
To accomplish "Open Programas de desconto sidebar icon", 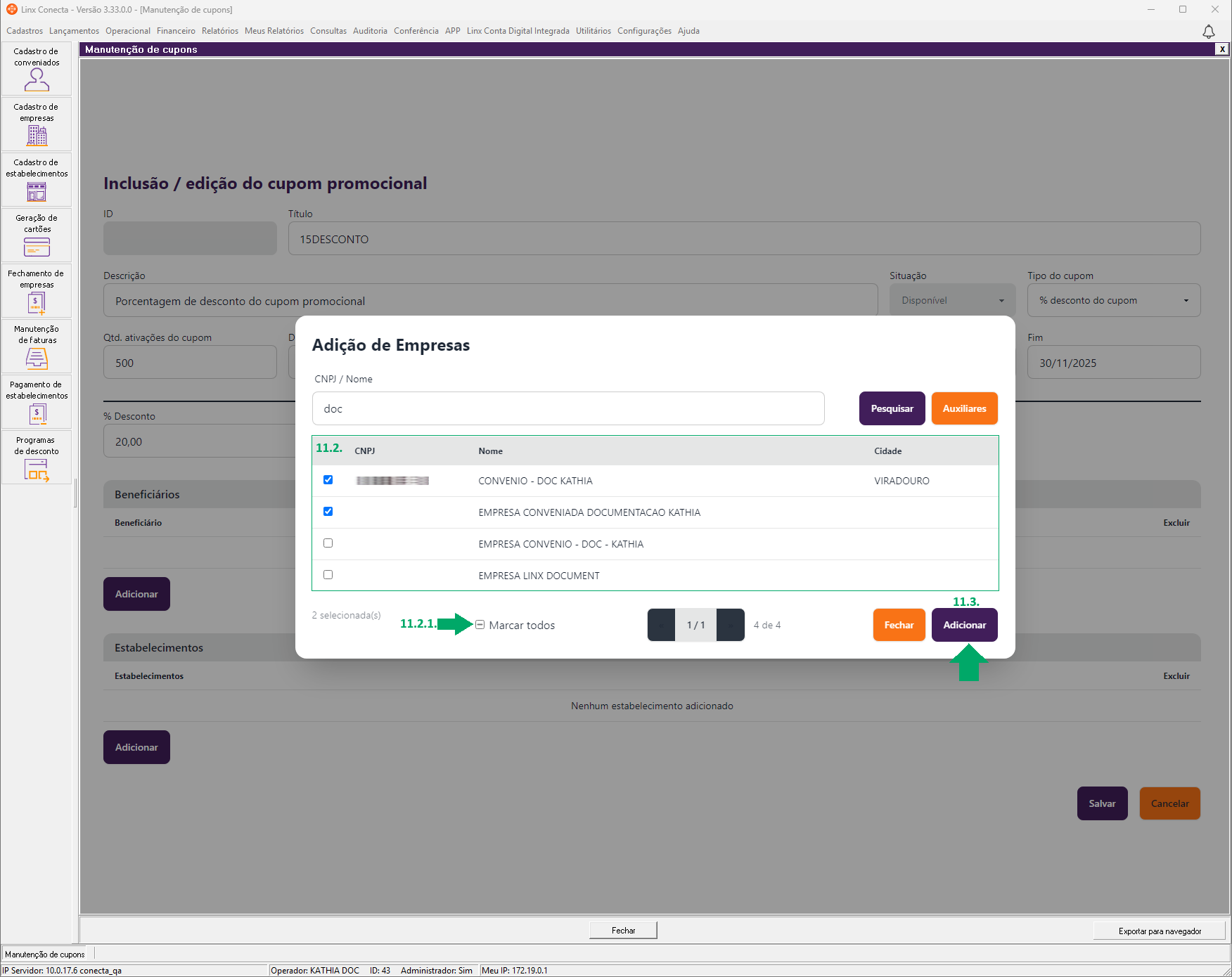I will click(37, 458).
